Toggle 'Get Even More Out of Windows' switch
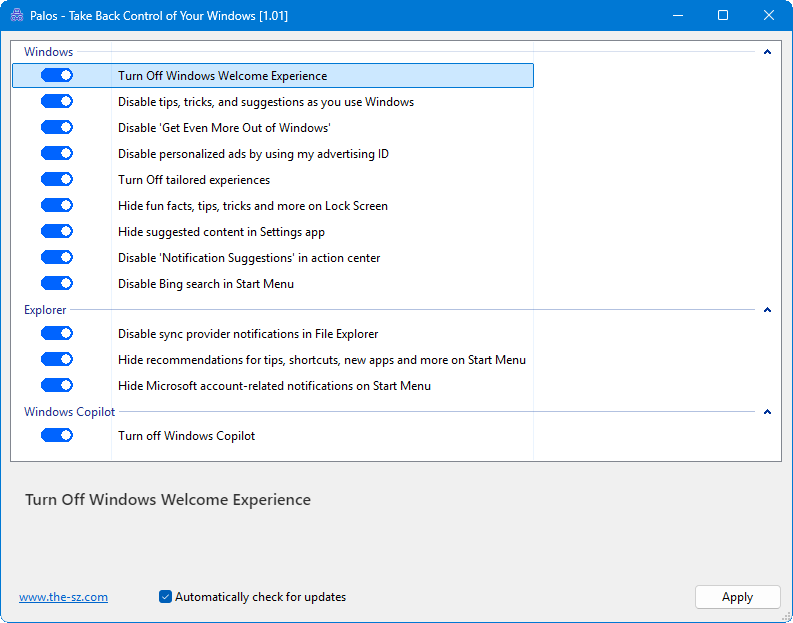The image size is (793, 623). [x=57, y=127]
